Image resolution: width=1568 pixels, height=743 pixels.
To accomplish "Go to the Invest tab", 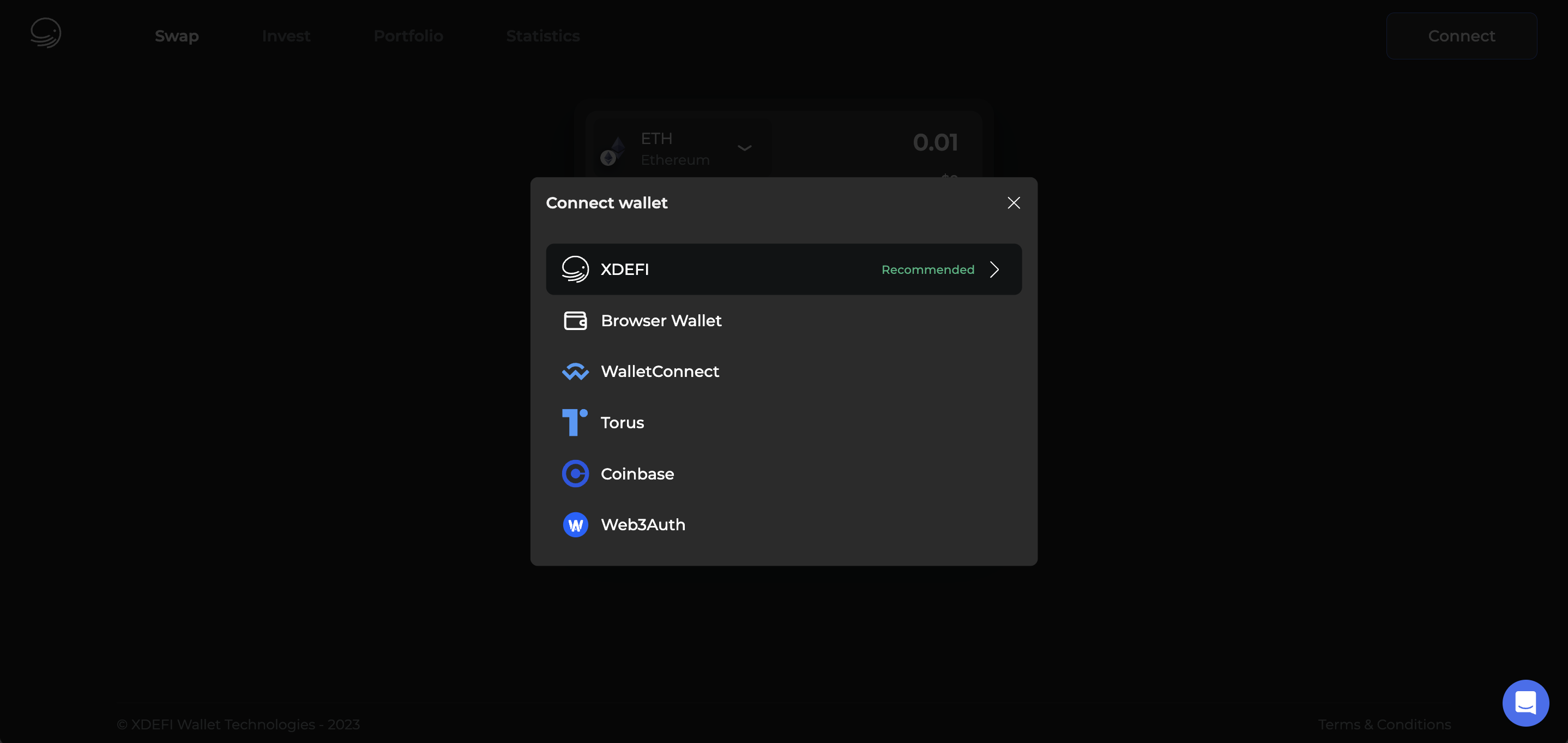I will [286, 36].
